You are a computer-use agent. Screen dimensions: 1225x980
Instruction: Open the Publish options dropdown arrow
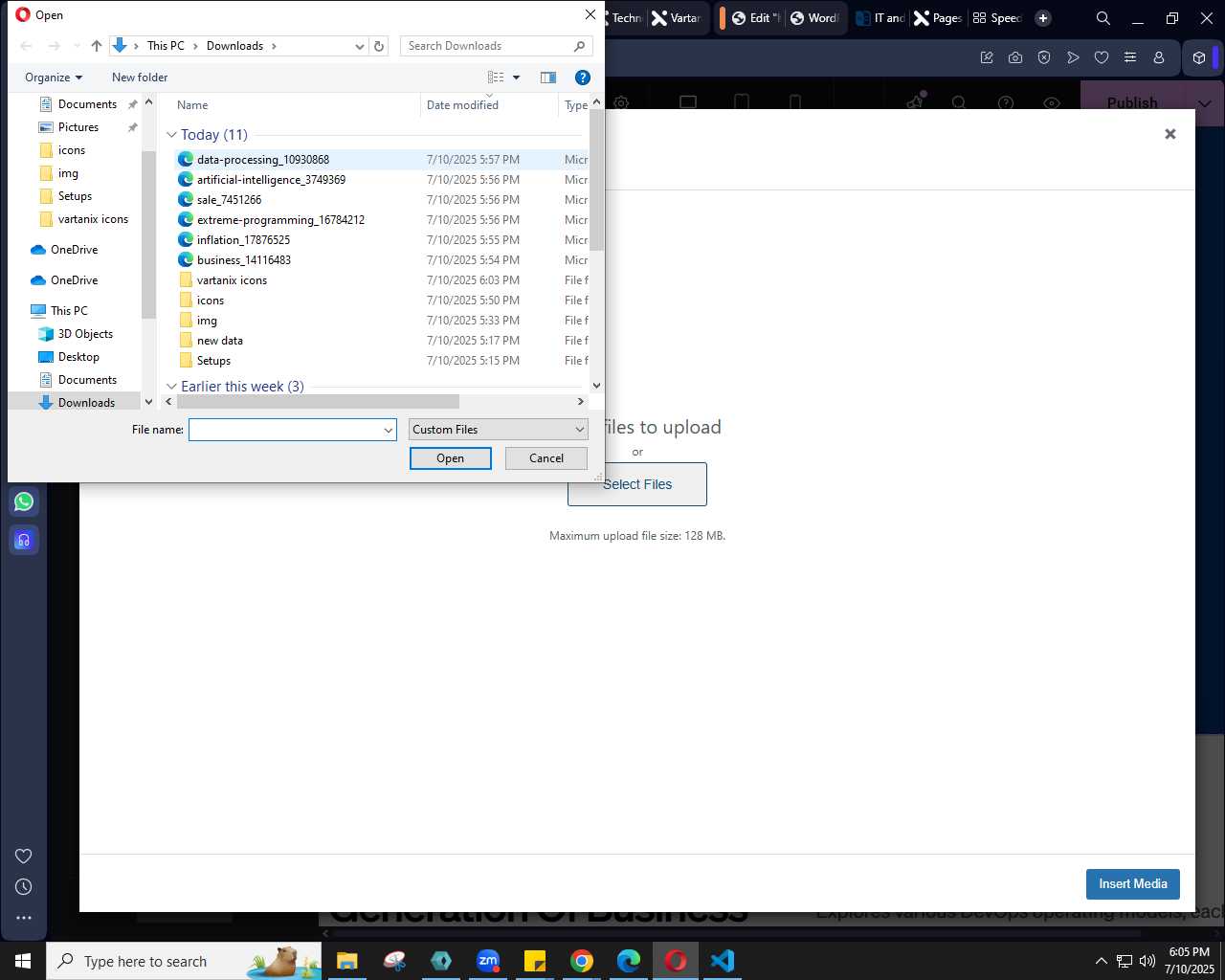point(1205,103)
